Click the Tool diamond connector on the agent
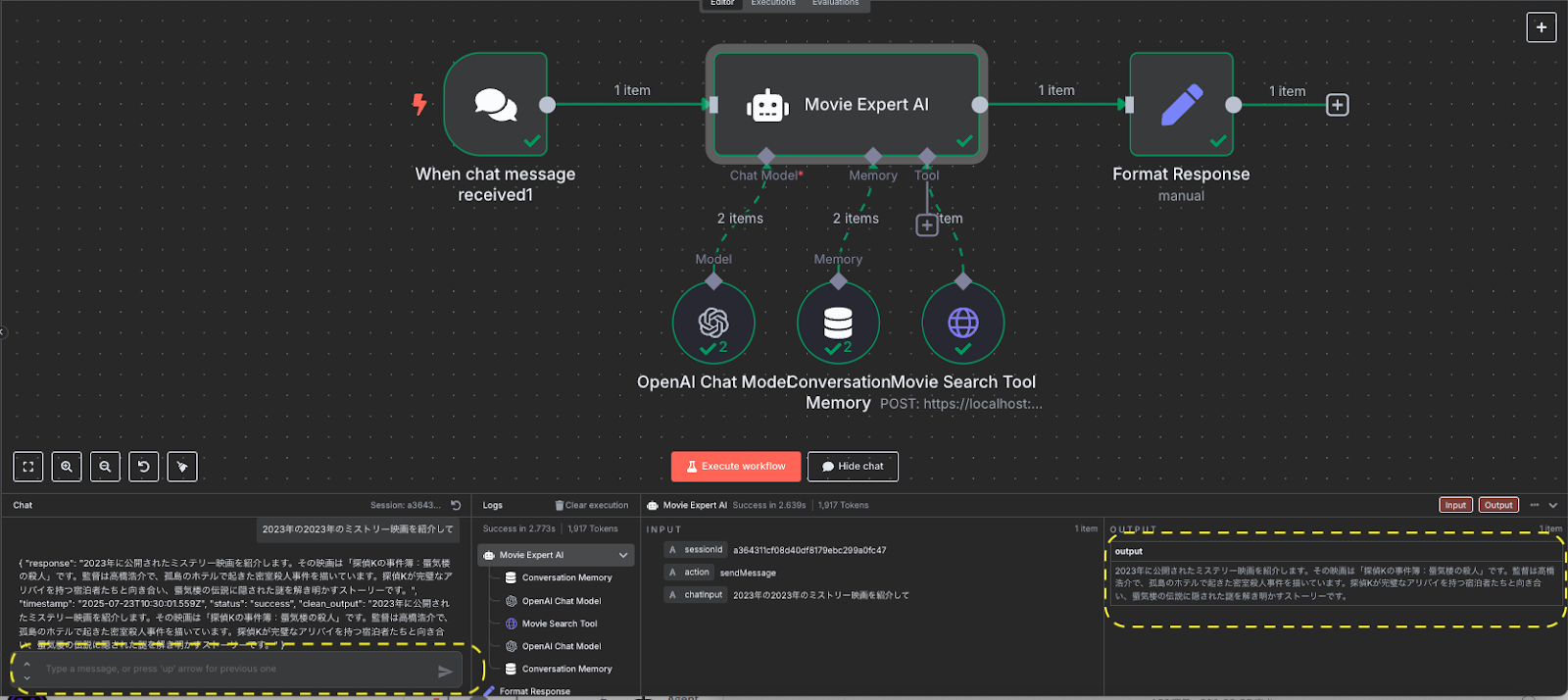 [927, 156]
